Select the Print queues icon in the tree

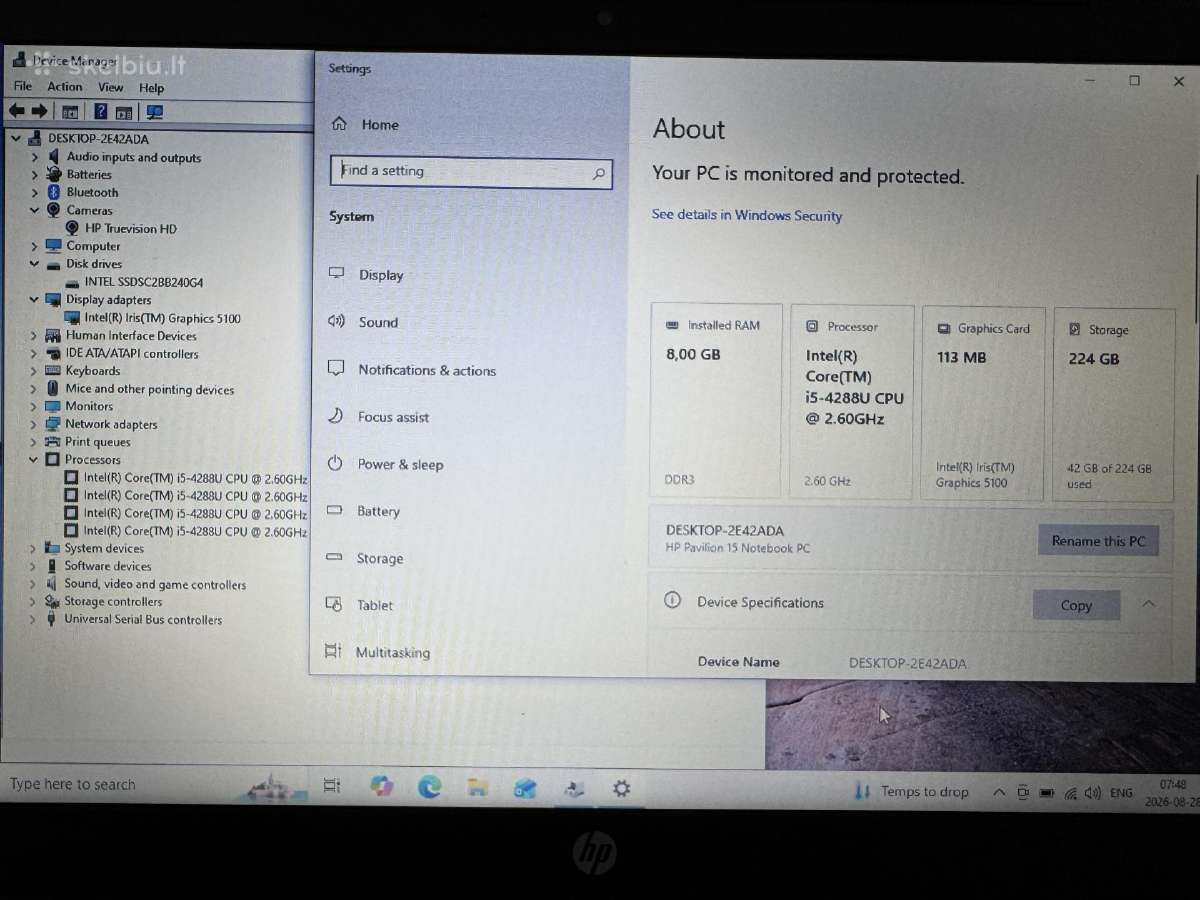pyautogui.click(x=53, y=442)
